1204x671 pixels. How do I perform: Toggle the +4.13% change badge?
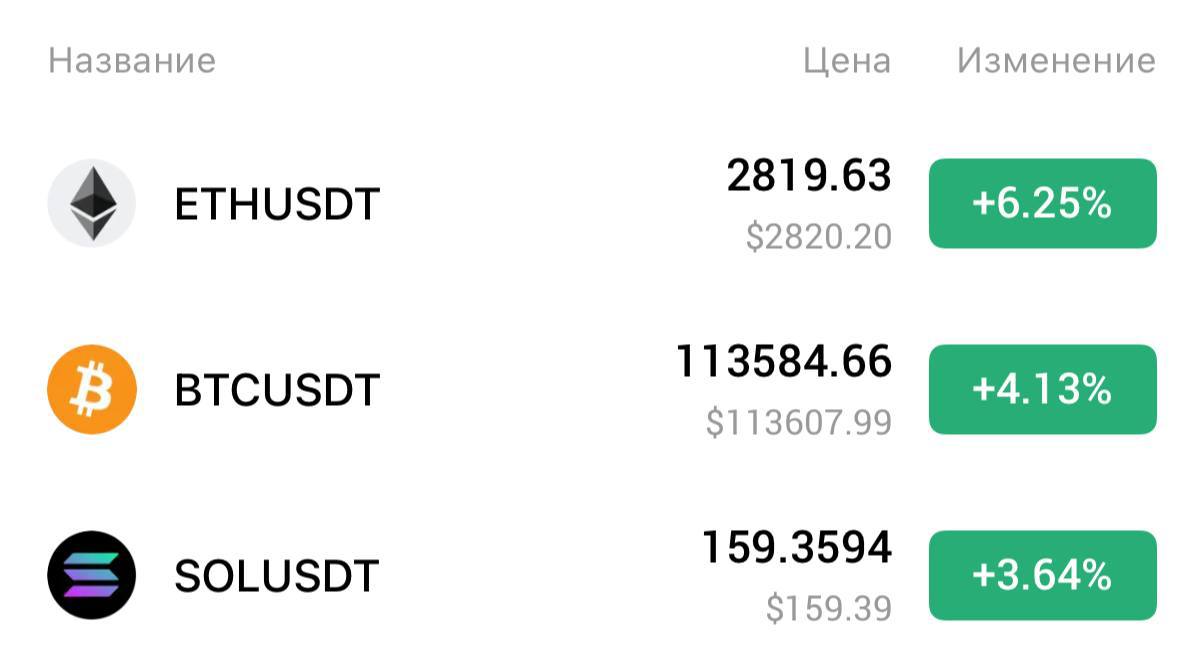1042,390
